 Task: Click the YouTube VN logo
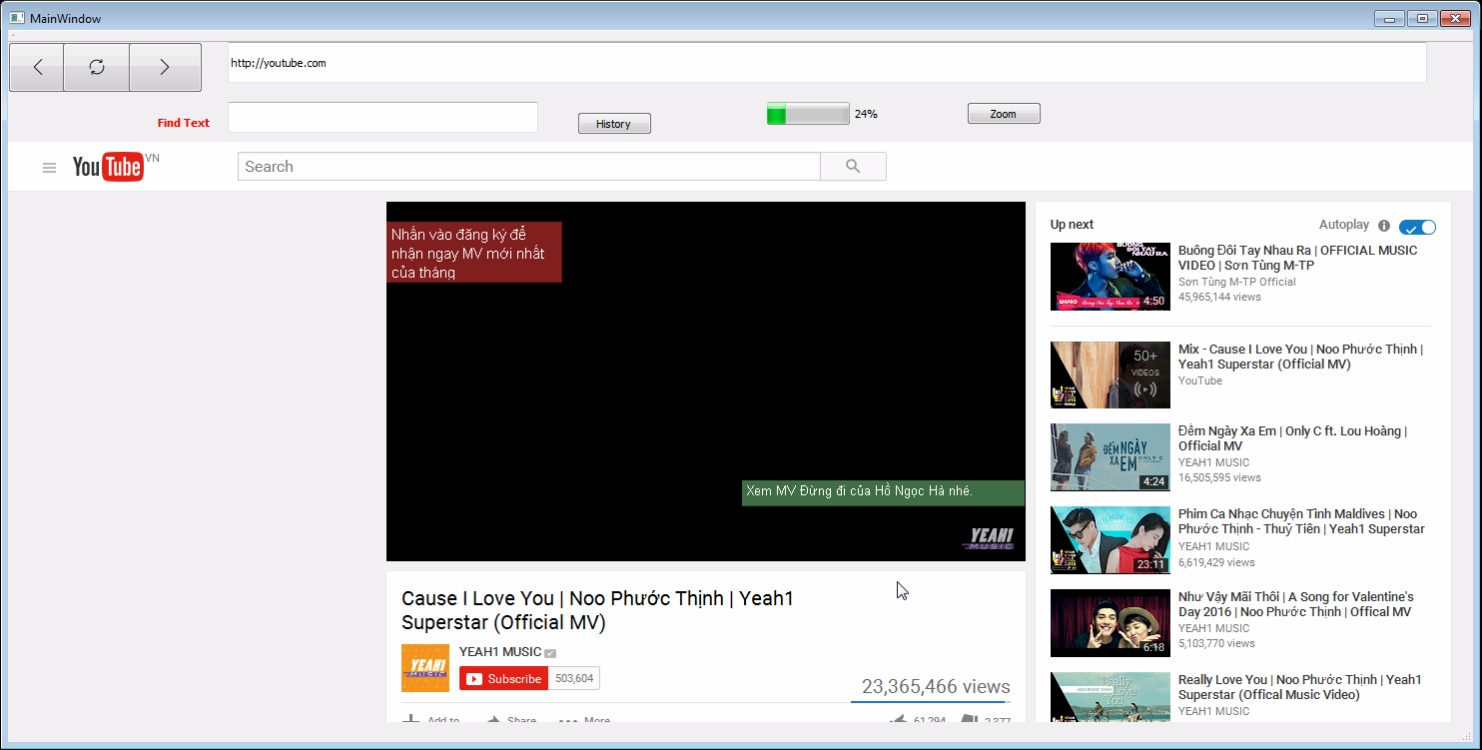115,166
